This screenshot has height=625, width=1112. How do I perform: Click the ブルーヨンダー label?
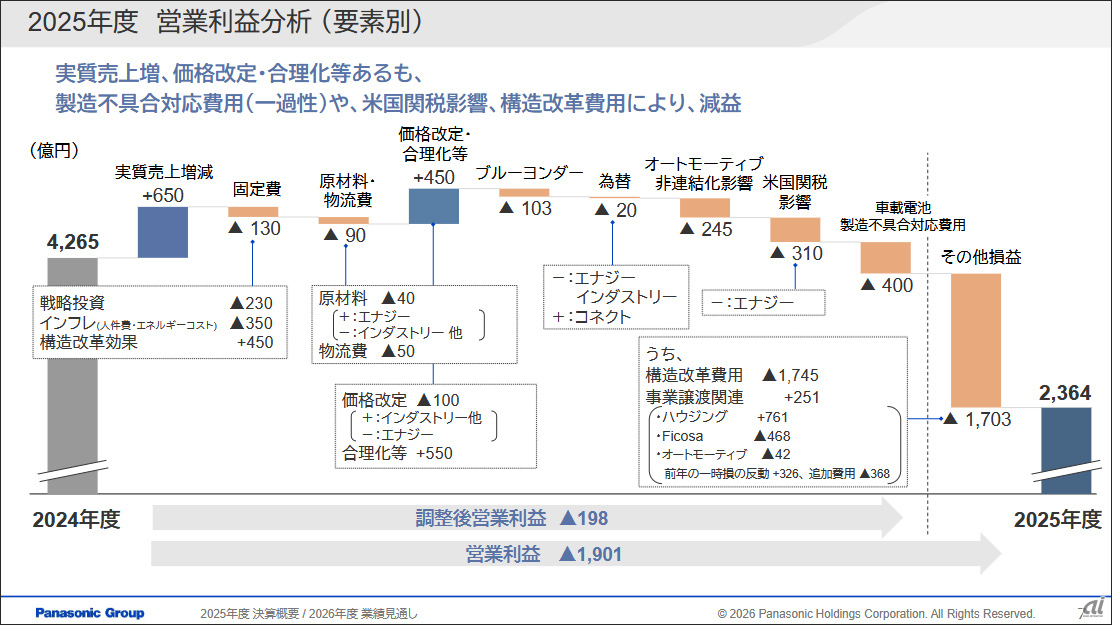point(529,172)
